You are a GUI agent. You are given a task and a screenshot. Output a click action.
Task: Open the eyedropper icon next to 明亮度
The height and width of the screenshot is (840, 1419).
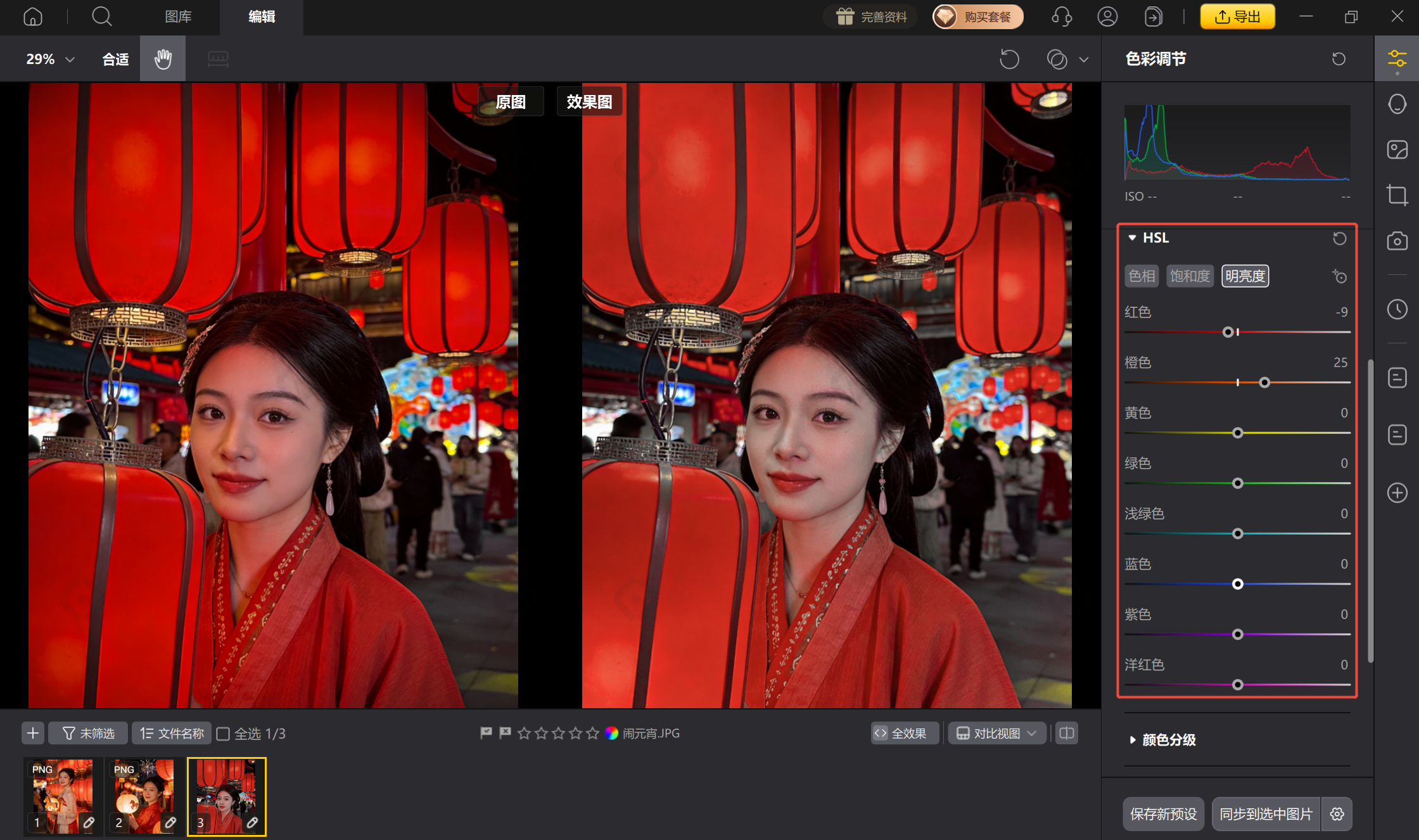[x=1340, y=276]
